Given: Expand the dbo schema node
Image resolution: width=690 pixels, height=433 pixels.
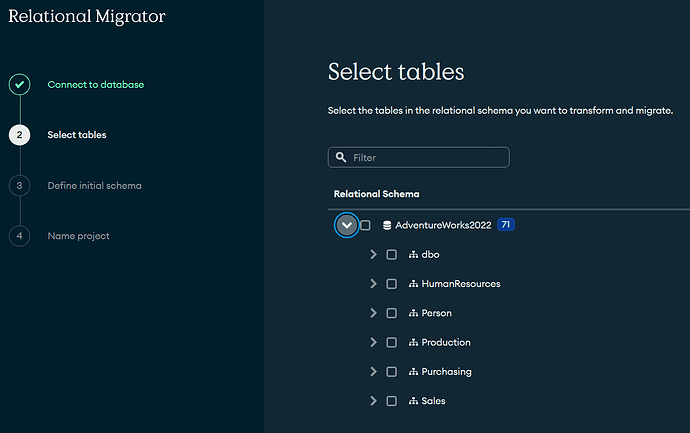Looking at the screenshot, I should 373,255.
